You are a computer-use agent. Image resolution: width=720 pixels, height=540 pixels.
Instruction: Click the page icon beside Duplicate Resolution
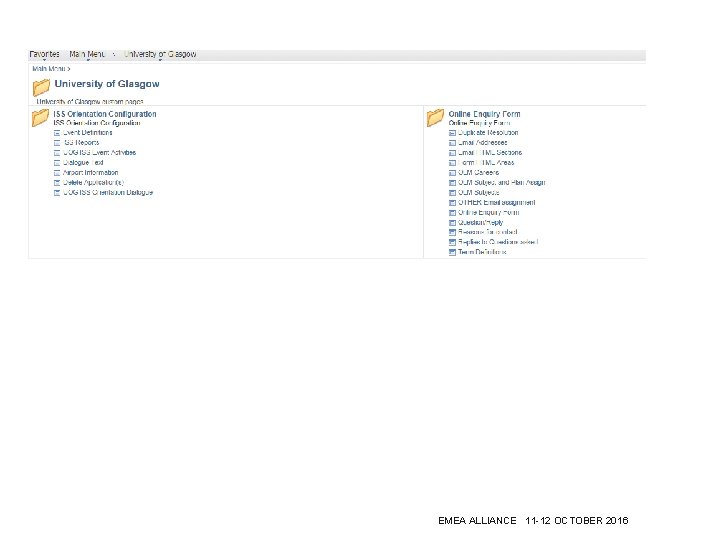coord(452,133)
